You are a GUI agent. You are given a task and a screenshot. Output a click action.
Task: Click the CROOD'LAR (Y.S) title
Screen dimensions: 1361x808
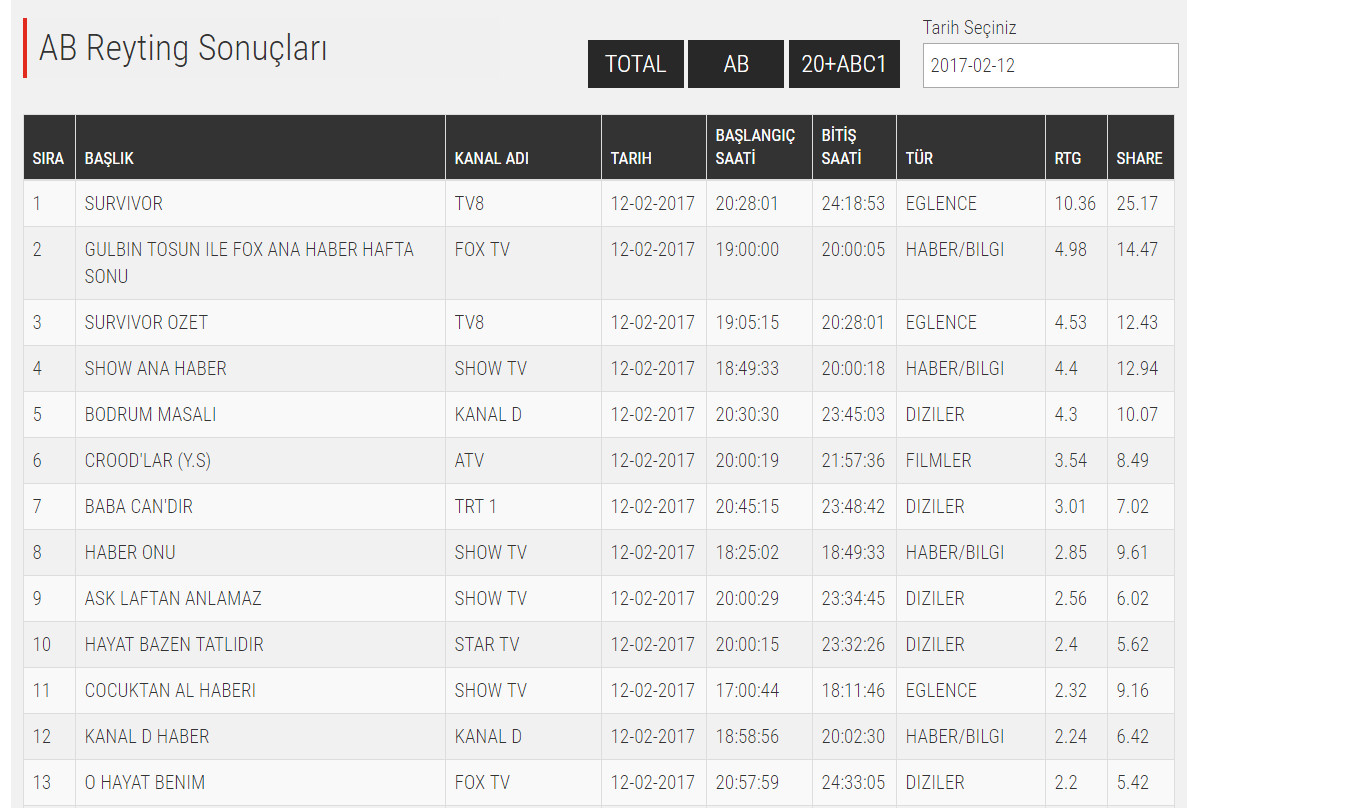pos(147,461)
